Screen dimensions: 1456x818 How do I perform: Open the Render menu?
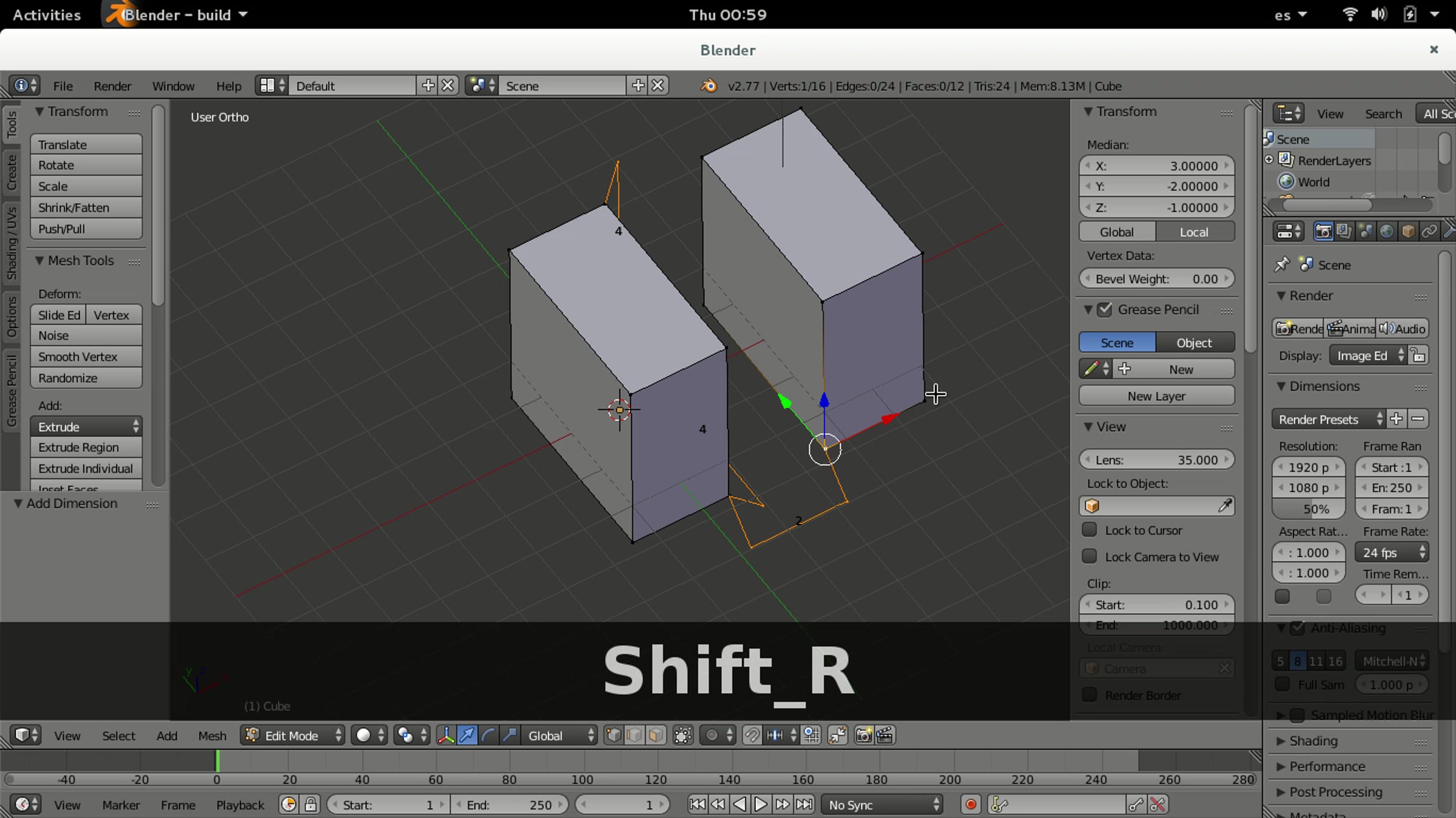click(x=112, y=86)
